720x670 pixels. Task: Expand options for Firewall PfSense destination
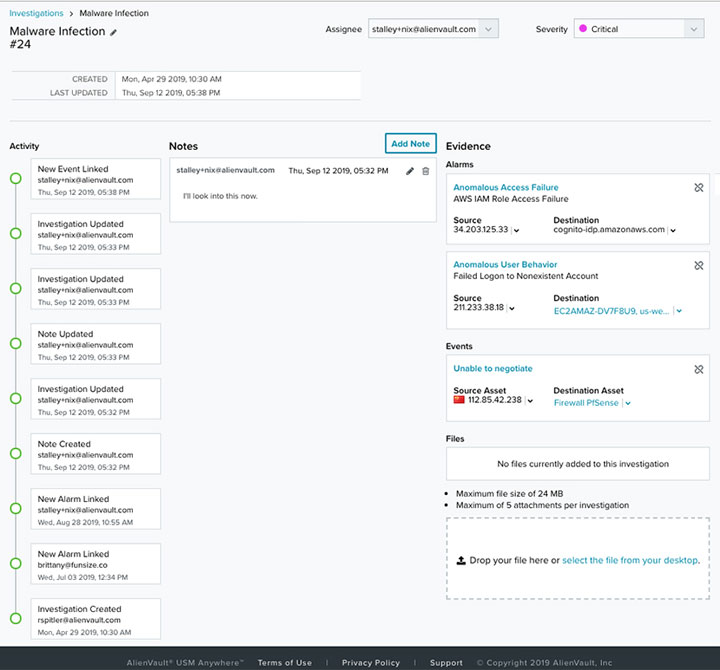(x=628, y=403)
